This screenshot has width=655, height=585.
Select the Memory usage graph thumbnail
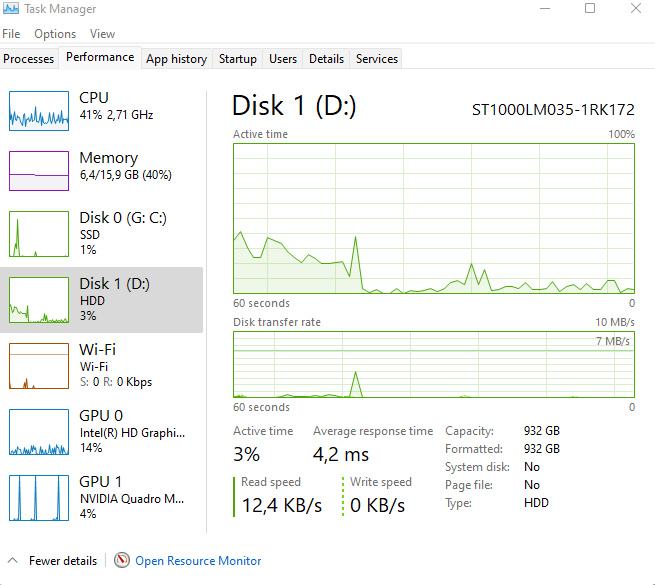tap(39, 170)
